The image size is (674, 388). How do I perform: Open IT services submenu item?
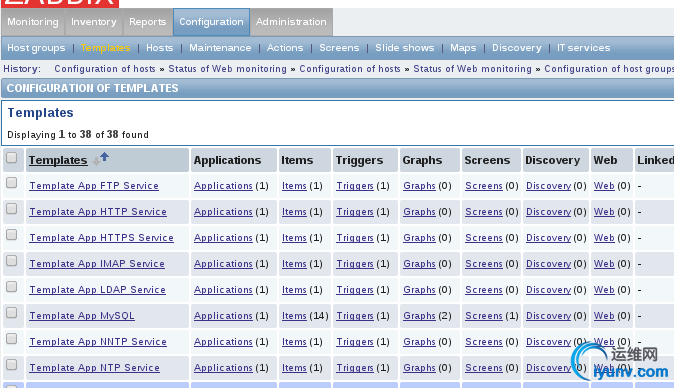coord(583,48)
